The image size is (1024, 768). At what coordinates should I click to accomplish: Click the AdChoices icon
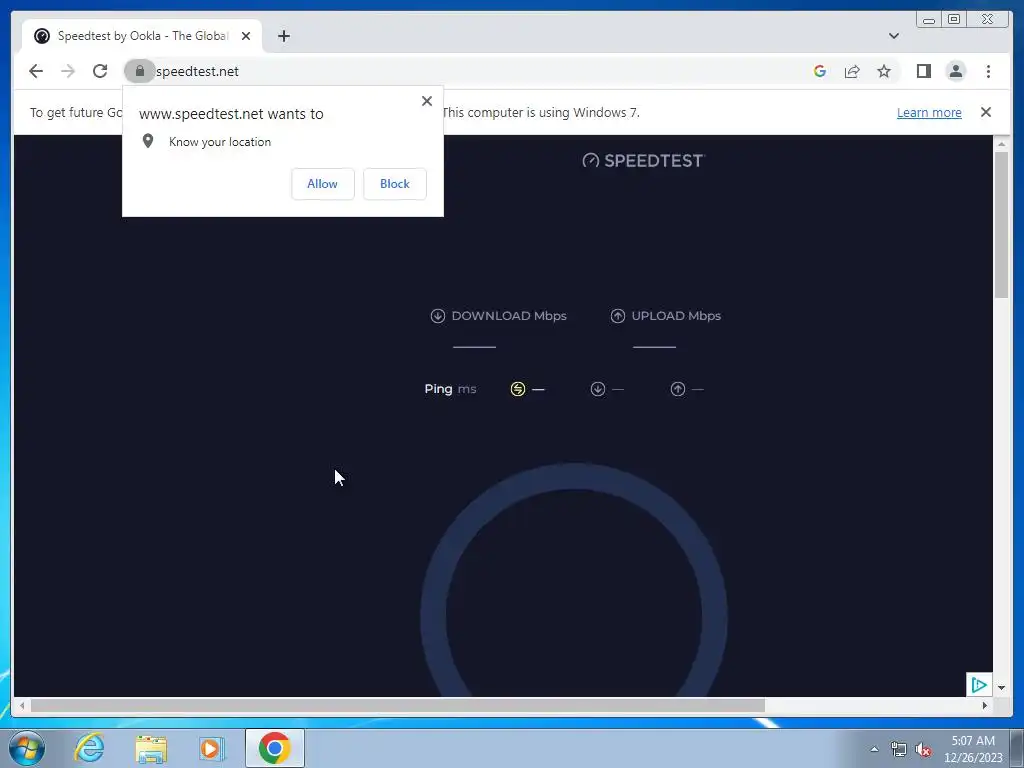[979, 685]
